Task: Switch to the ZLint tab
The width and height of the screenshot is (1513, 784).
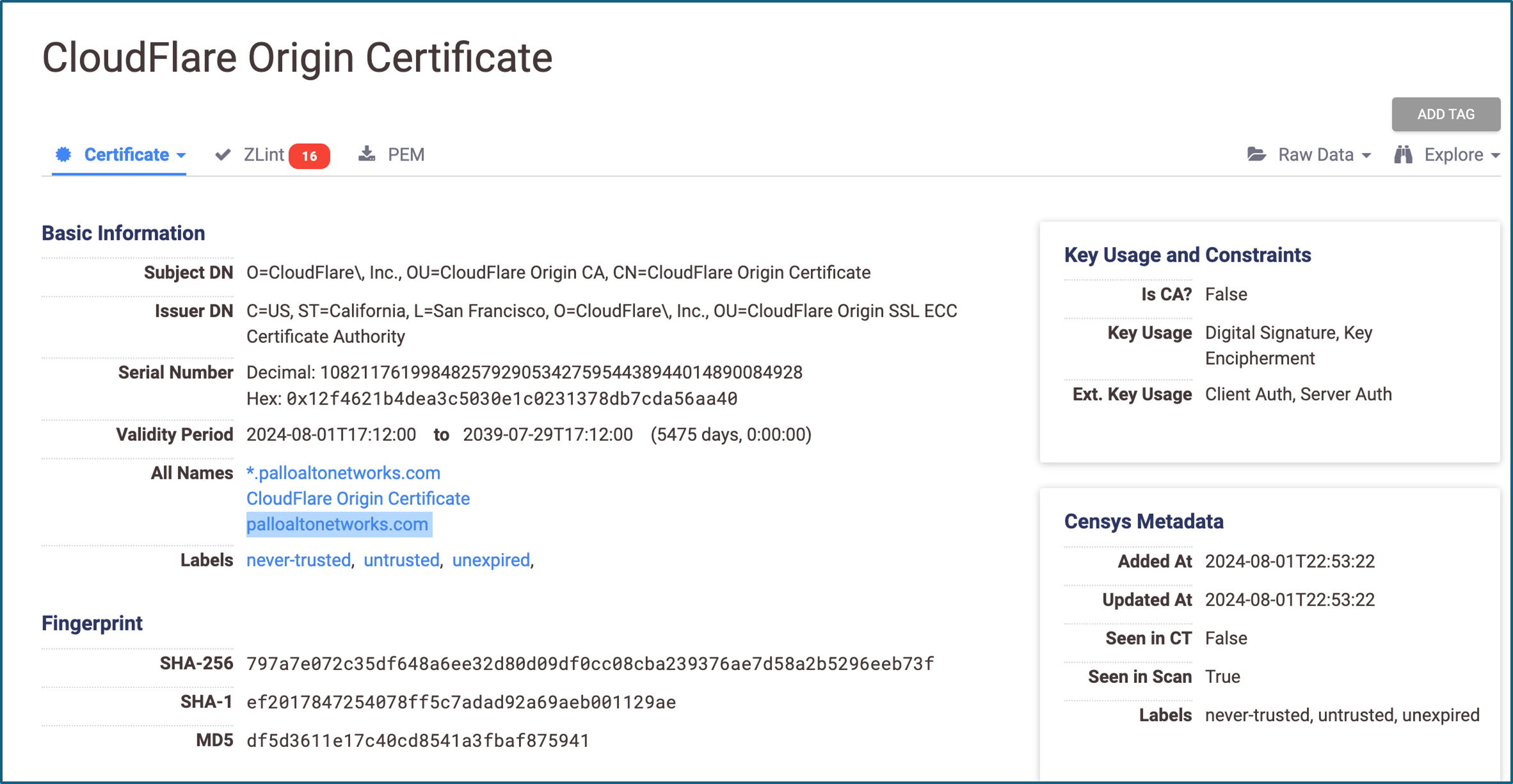Action: pos(263,155)
